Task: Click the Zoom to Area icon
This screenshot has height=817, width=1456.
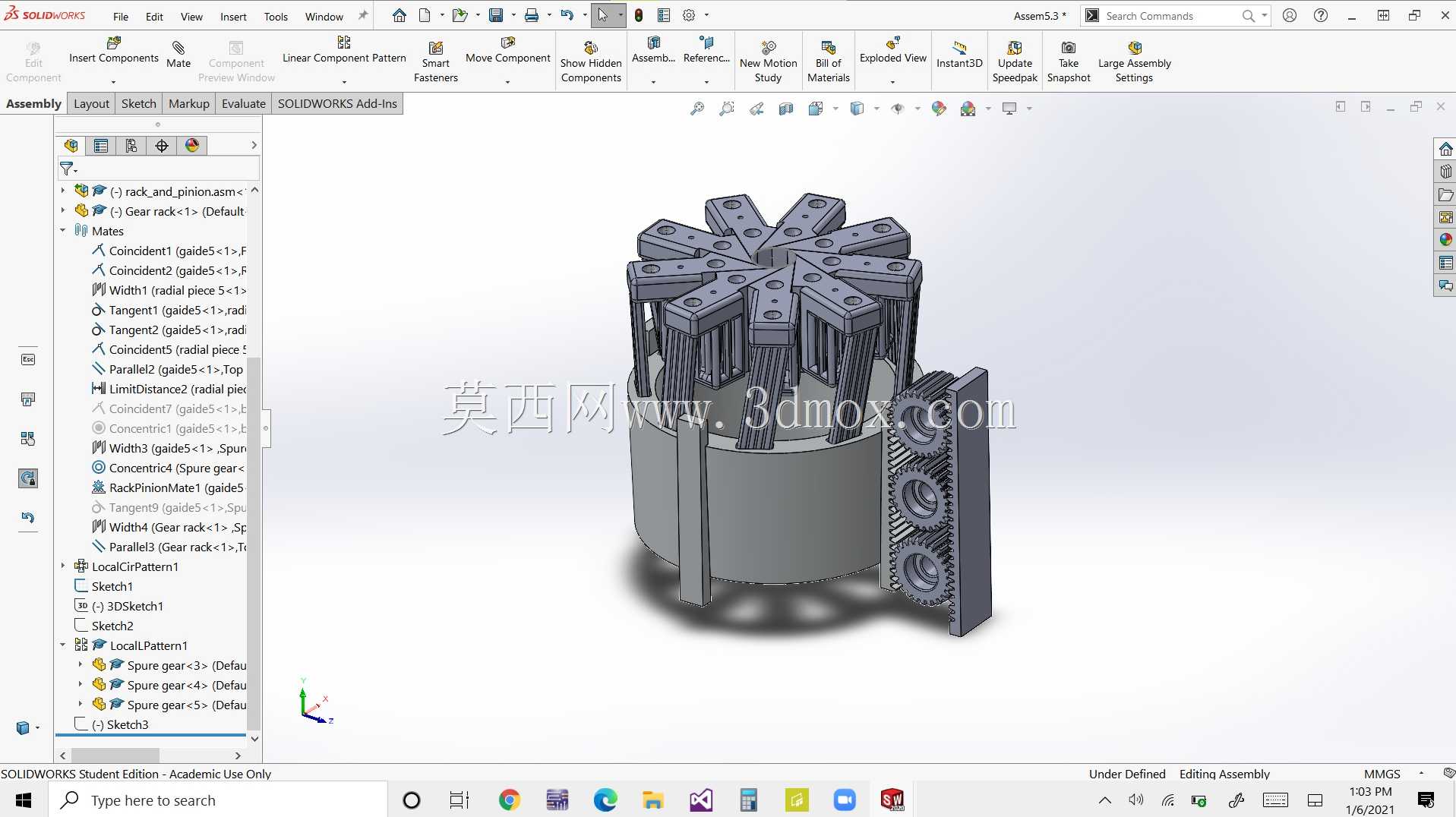Action: [x=726, y=109]
